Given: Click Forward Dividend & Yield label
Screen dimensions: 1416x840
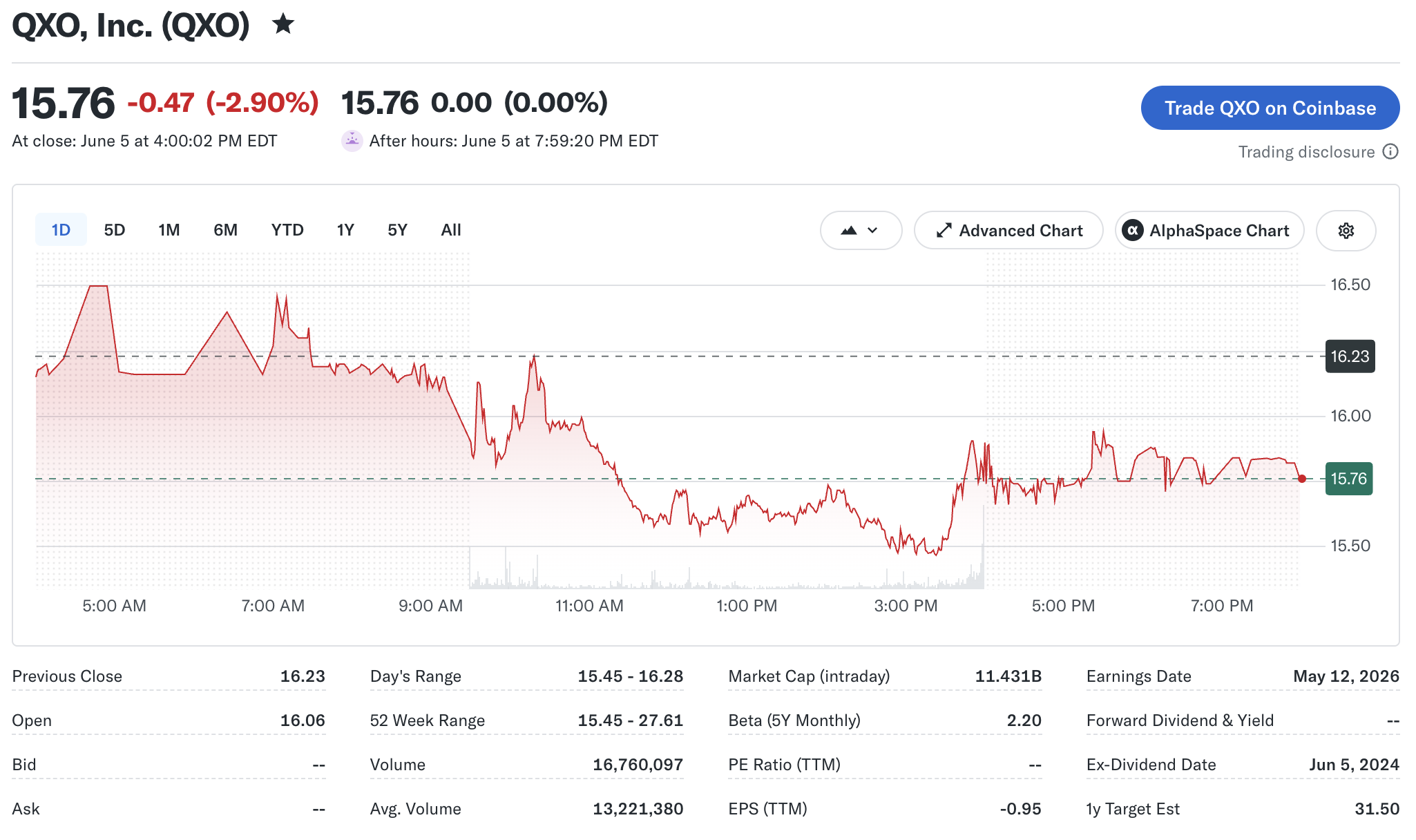Looking at the screenshot, I should pos(1180,720).
